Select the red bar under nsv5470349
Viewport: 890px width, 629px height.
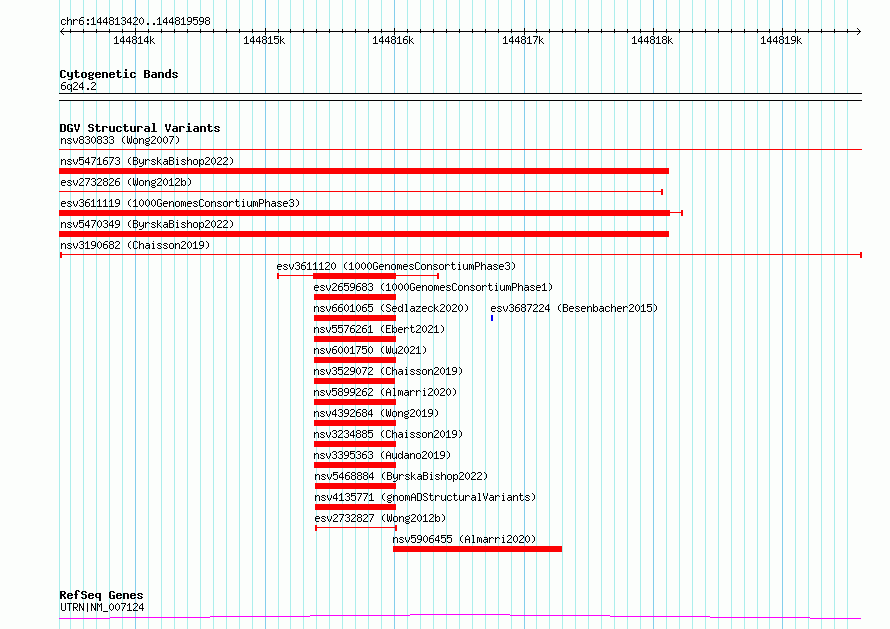coord(364,234)
